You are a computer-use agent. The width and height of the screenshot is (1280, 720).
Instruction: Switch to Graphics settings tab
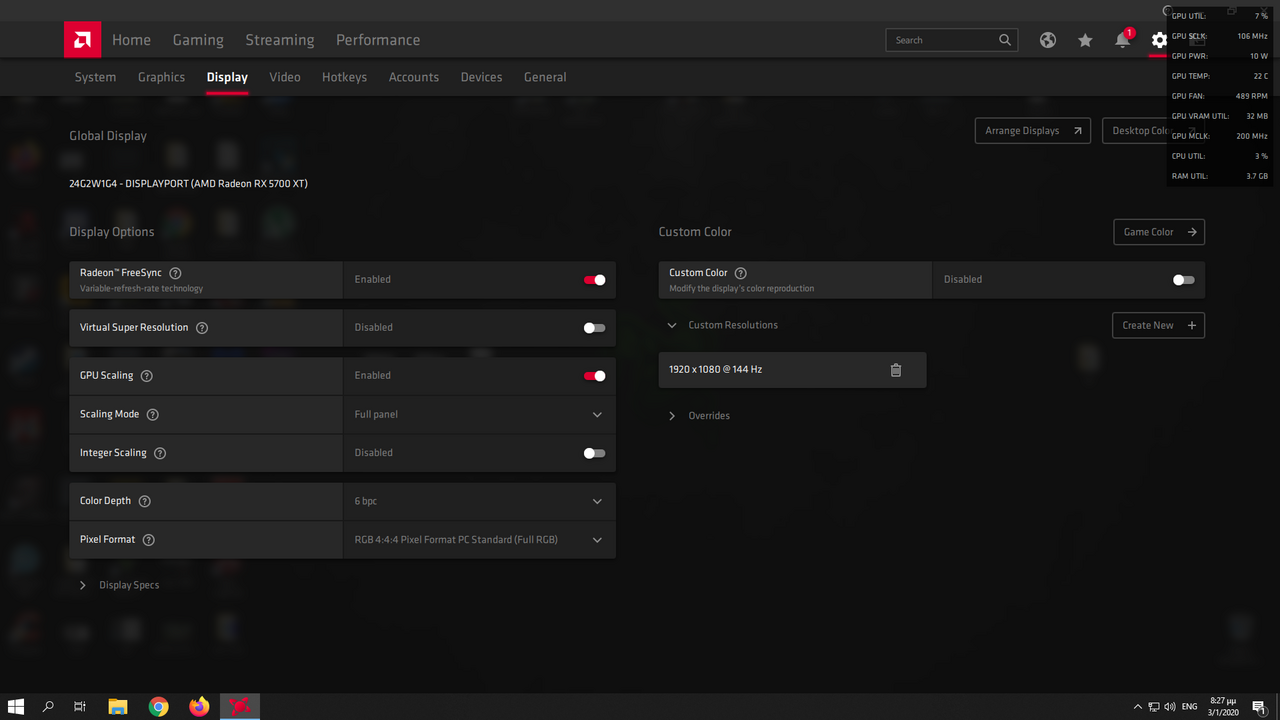[x=161, y=77]
